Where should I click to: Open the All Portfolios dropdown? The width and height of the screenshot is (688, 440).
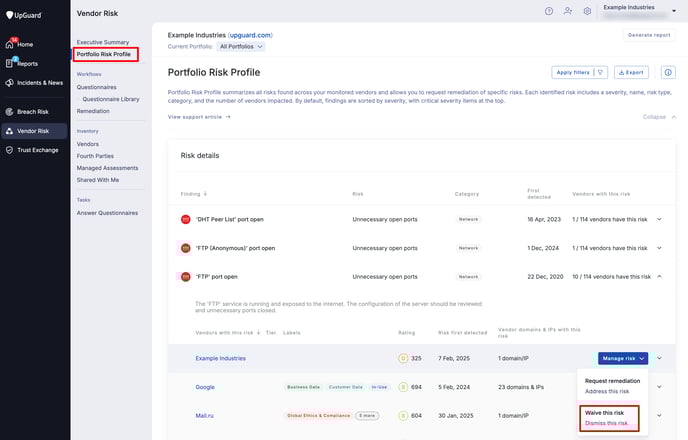click(x=240, y=47)
